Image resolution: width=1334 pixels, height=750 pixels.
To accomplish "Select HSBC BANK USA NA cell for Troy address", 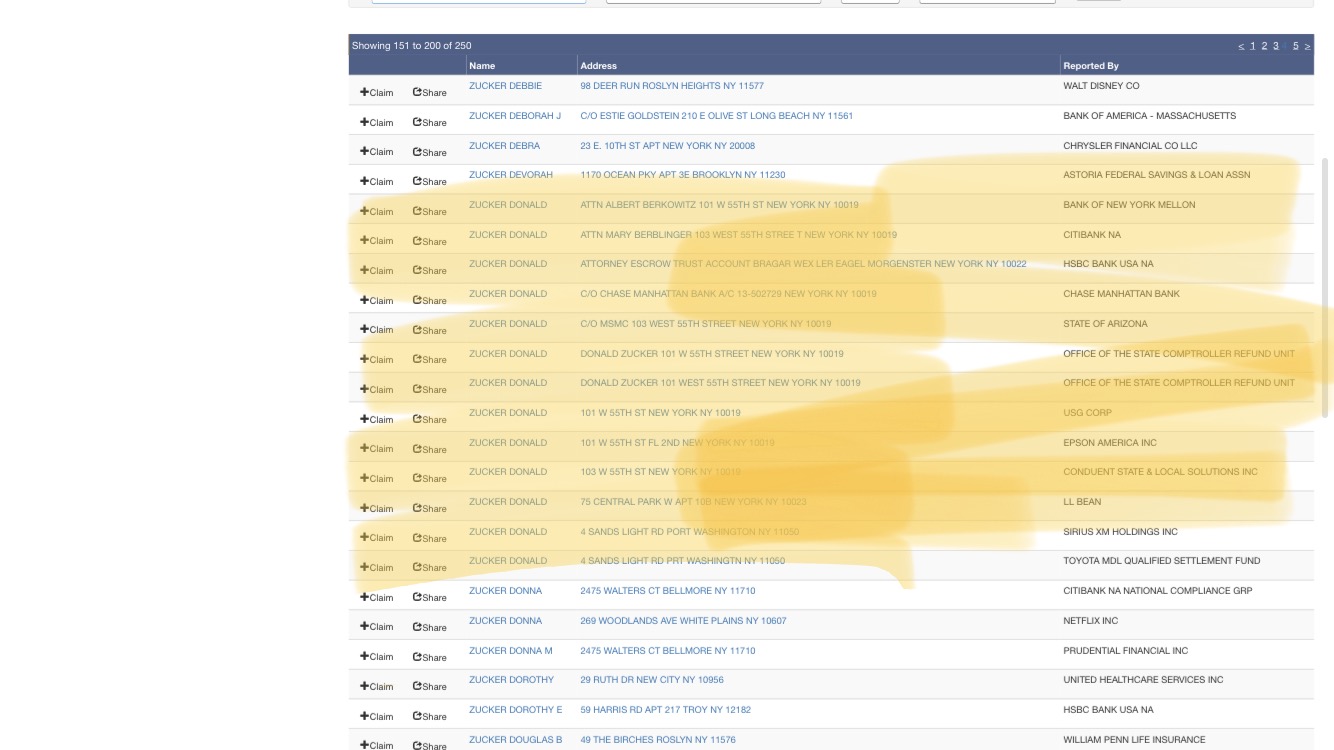I will pyautogui.click(x=1108, y=710).
